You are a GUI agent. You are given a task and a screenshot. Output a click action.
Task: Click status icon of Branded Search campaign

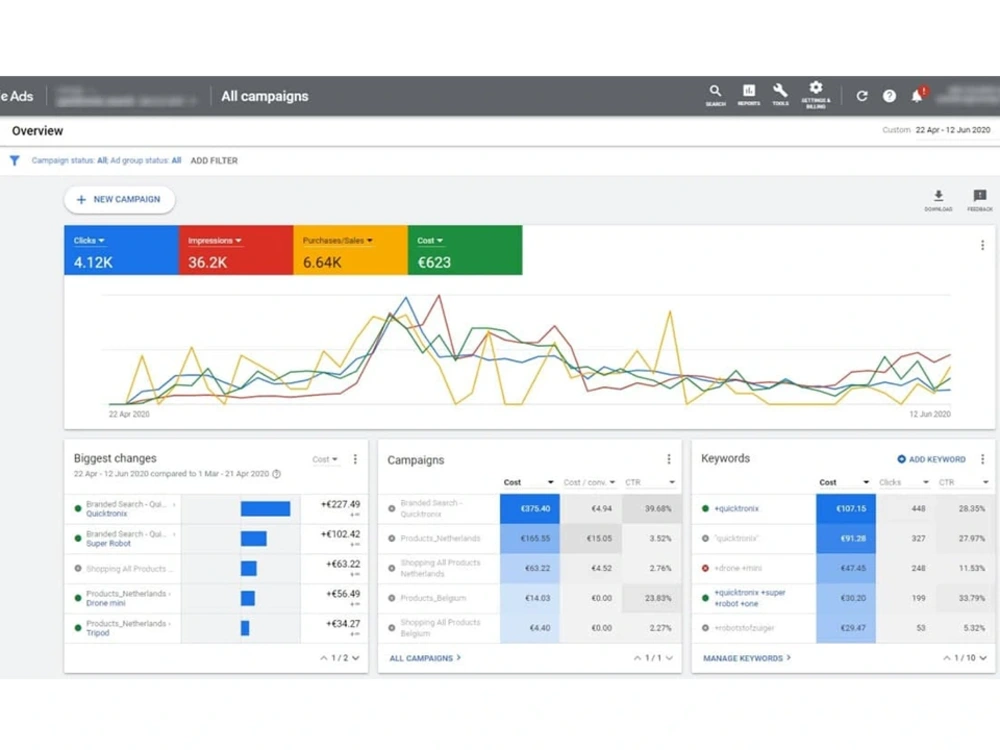392,508
